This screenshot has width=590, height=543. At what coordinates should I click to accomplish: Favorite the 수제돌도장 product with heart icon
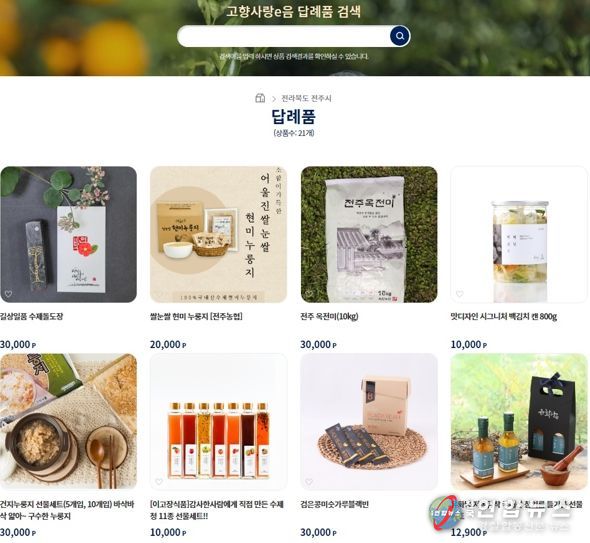point(8,294)
